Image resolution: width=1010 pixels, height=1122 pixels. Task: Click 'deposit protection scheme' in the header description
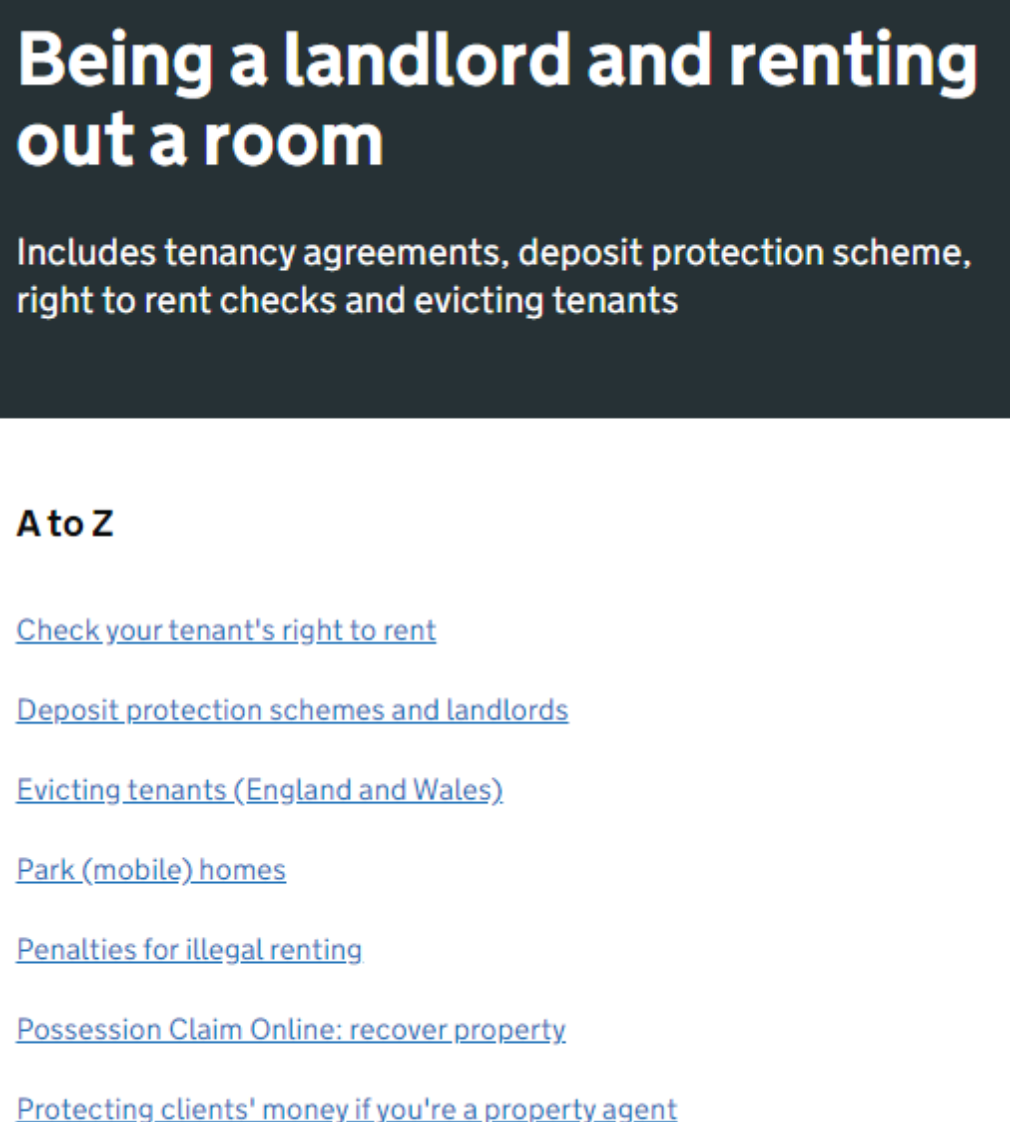click(x=743, y=253)
